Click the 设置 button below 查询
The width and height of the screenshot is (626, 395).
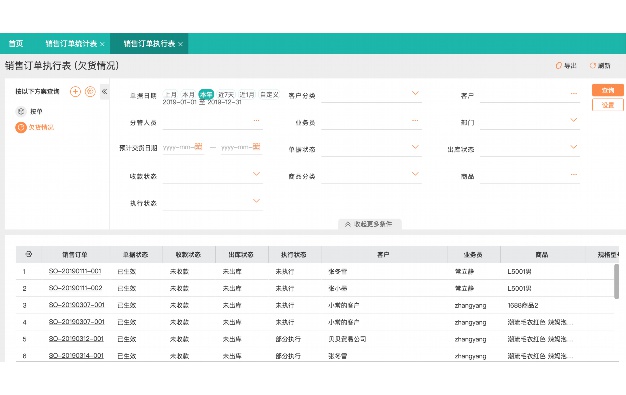click(x=608, y=105)
